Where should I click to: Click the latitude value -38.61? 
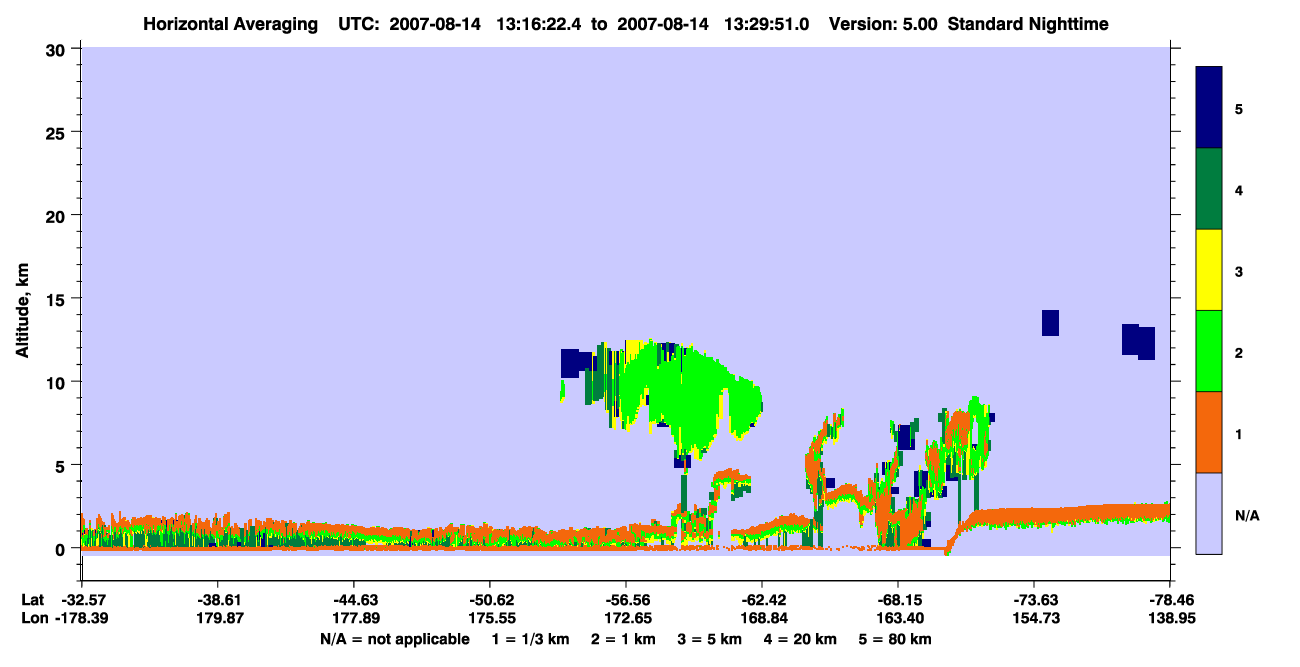[217, 600]
